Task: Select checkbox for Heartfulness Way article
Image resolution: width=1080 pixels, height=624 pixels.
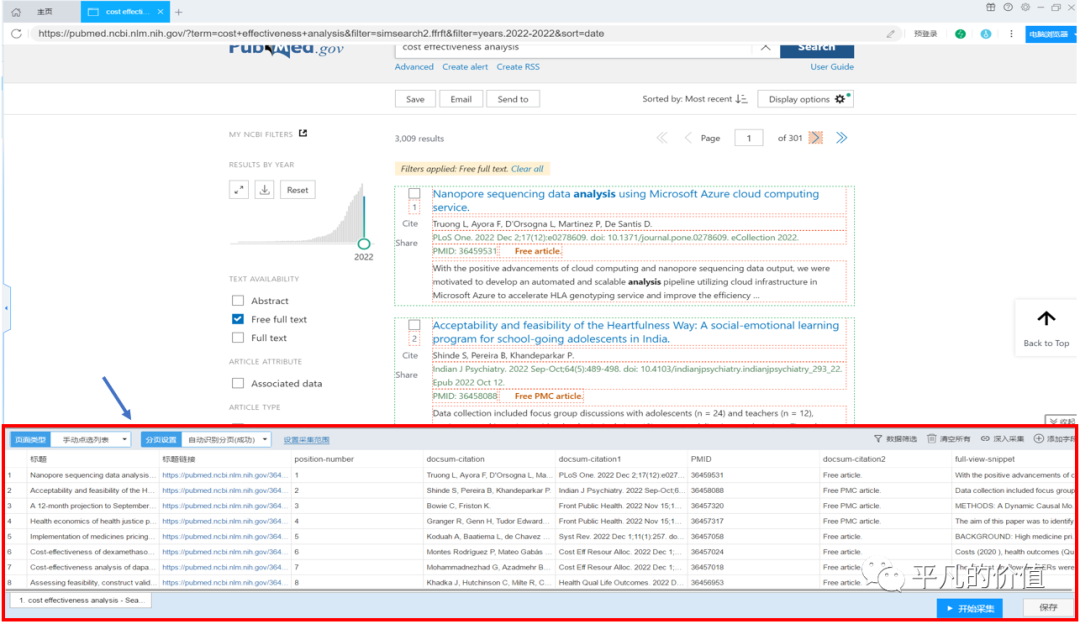Action: (x=414, y=325)
